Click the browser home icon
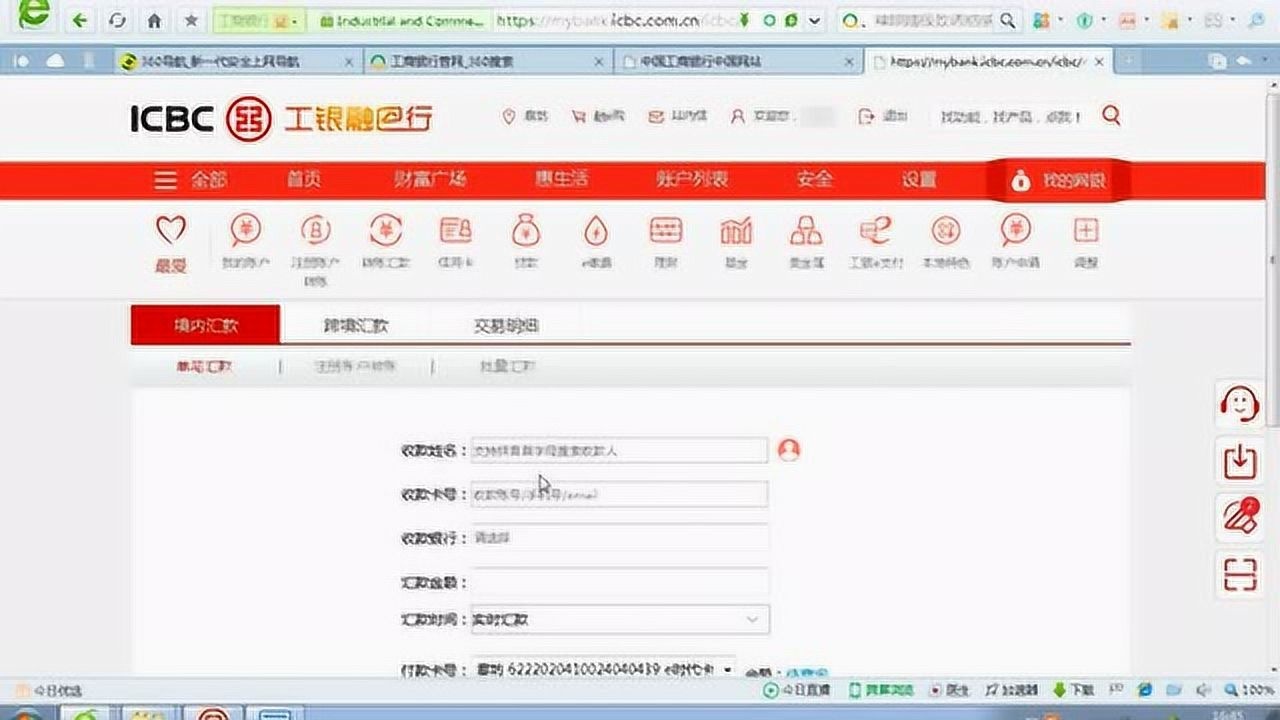 [x=154, y=20]
